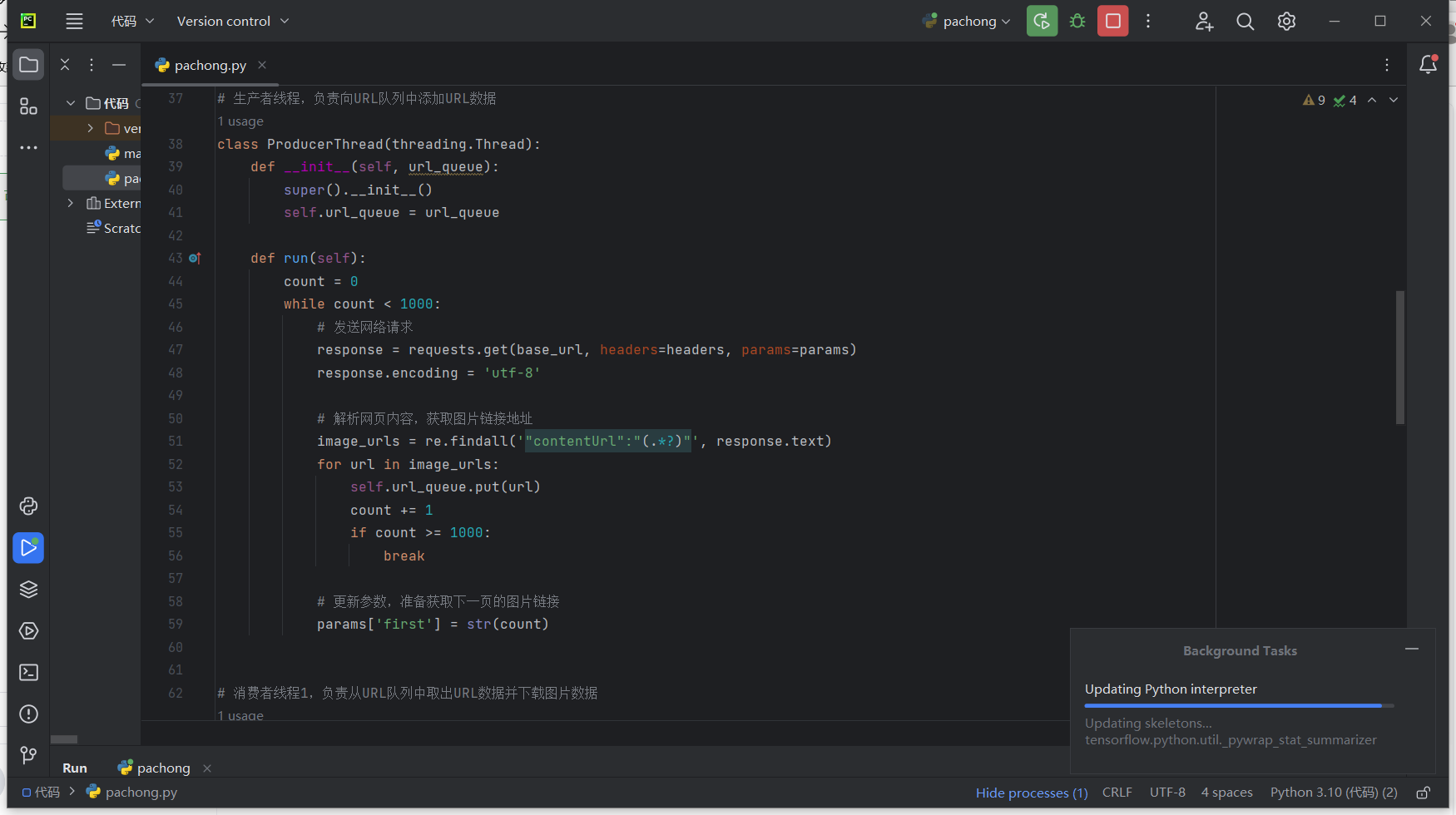This screenshot has width=1456, height=815.
Task: Click the 4 typos indicator
Action: click(x=1345, y=100)
